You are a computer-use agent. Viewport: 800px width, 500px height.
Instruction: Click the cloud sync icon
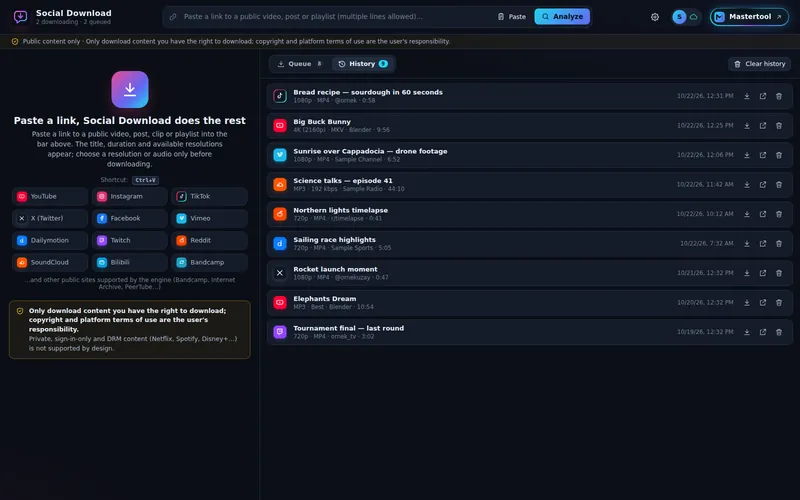click(693, 17)
